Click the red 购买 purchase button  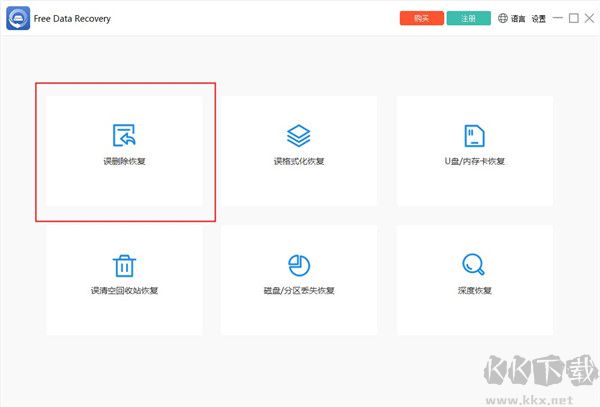tap(422, 18)
